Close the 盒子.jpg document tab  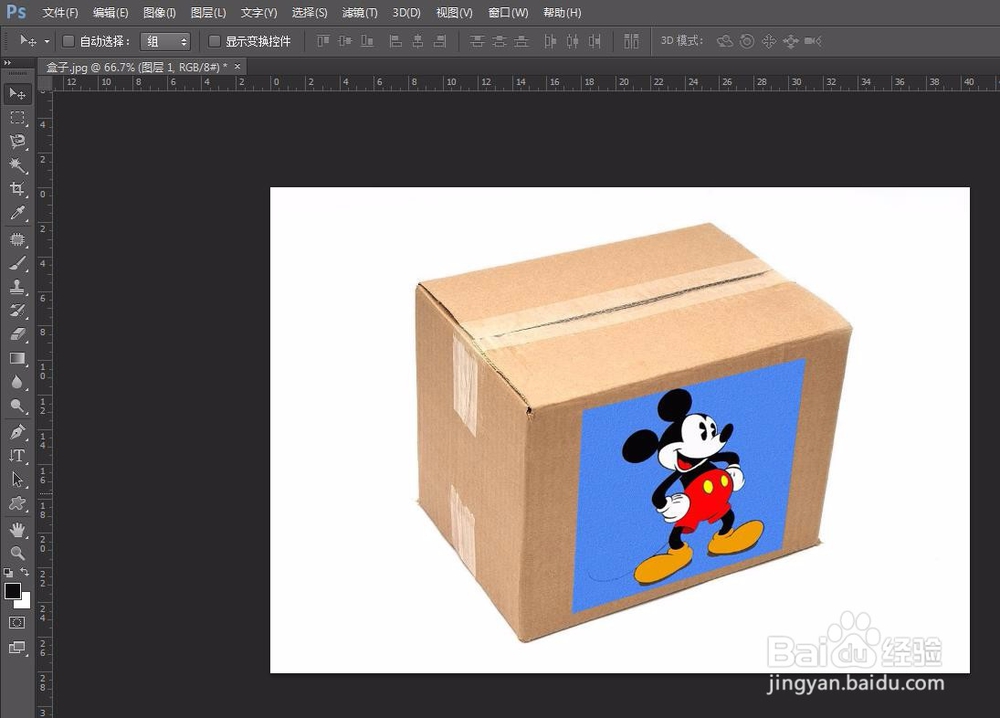pyautogui.click(x=237, y=66)
